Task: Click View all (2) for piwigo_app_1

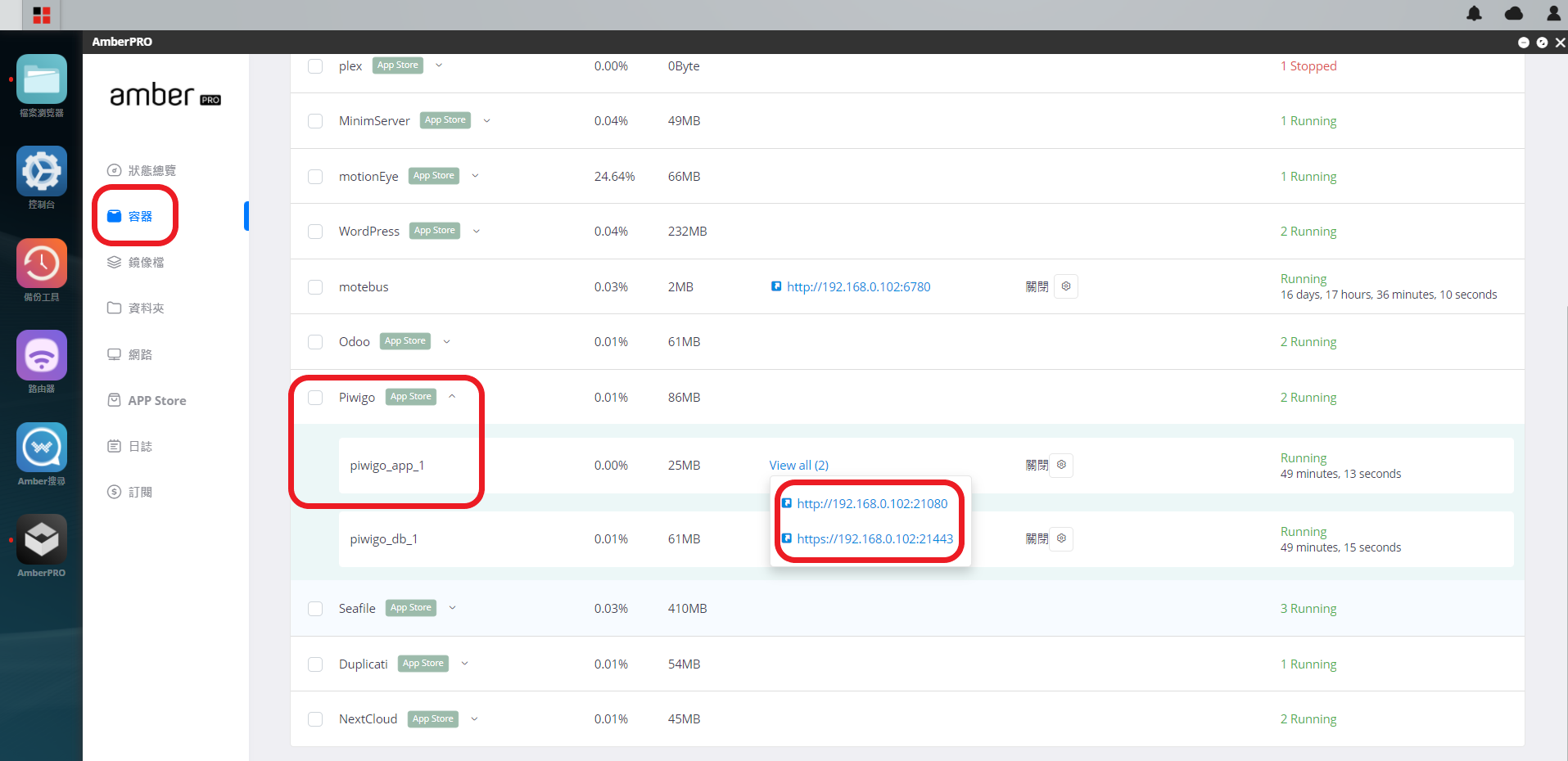Action: 798,465
